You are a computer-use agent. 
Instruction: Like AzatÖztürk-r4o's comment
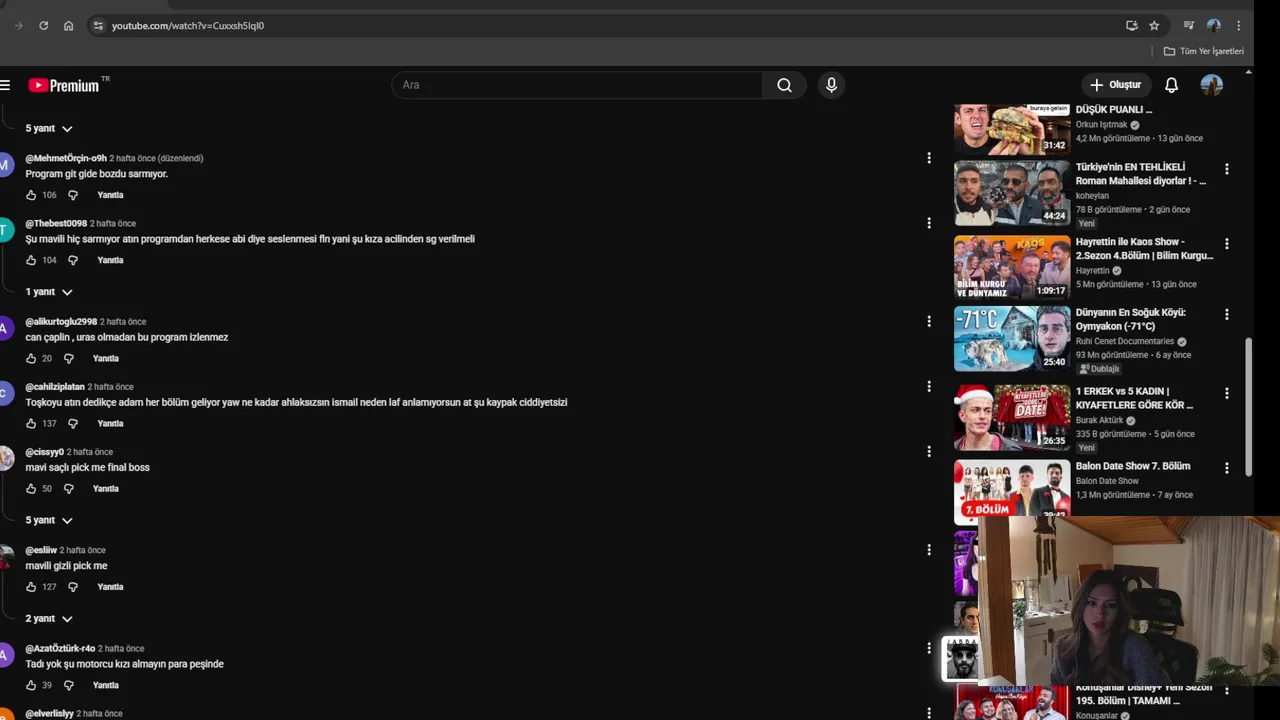pos(31,685)
